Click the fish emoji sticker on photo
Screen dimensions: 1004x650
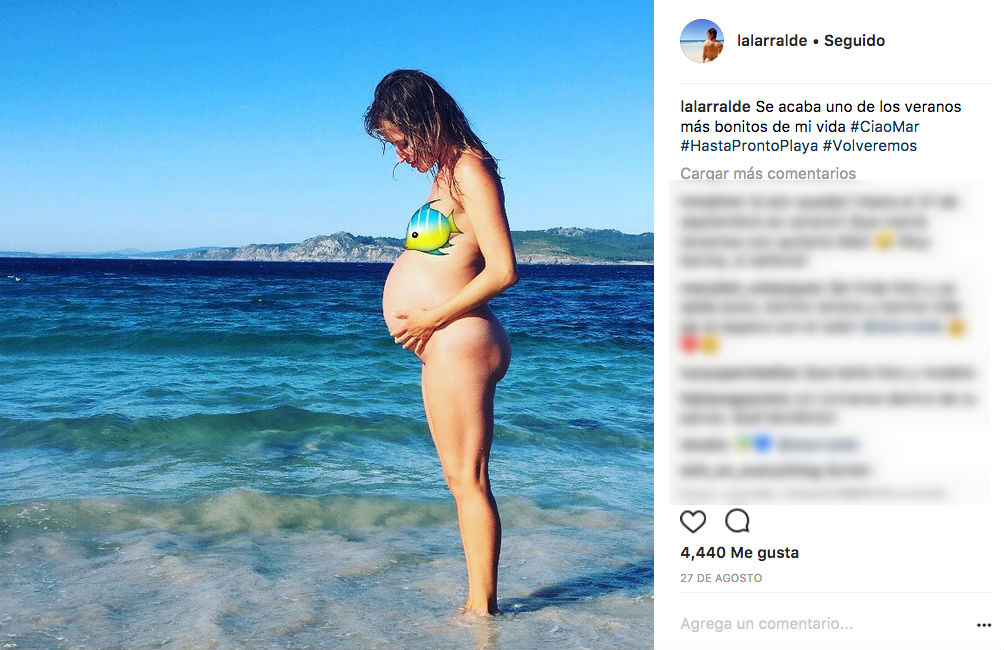click(432, 228)
